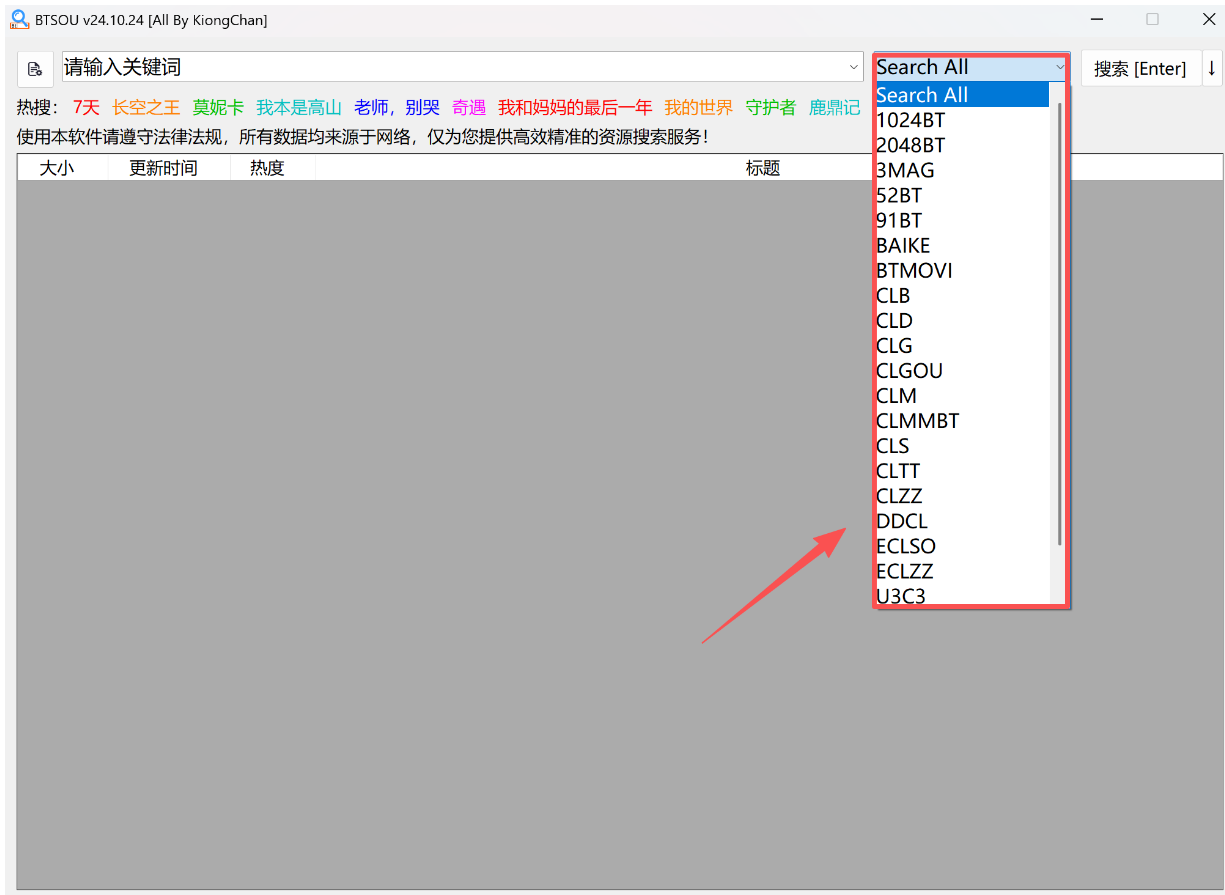Screen dimensions: 1225x895
Task: Click hot search link 长空之王
Action: 146,108
